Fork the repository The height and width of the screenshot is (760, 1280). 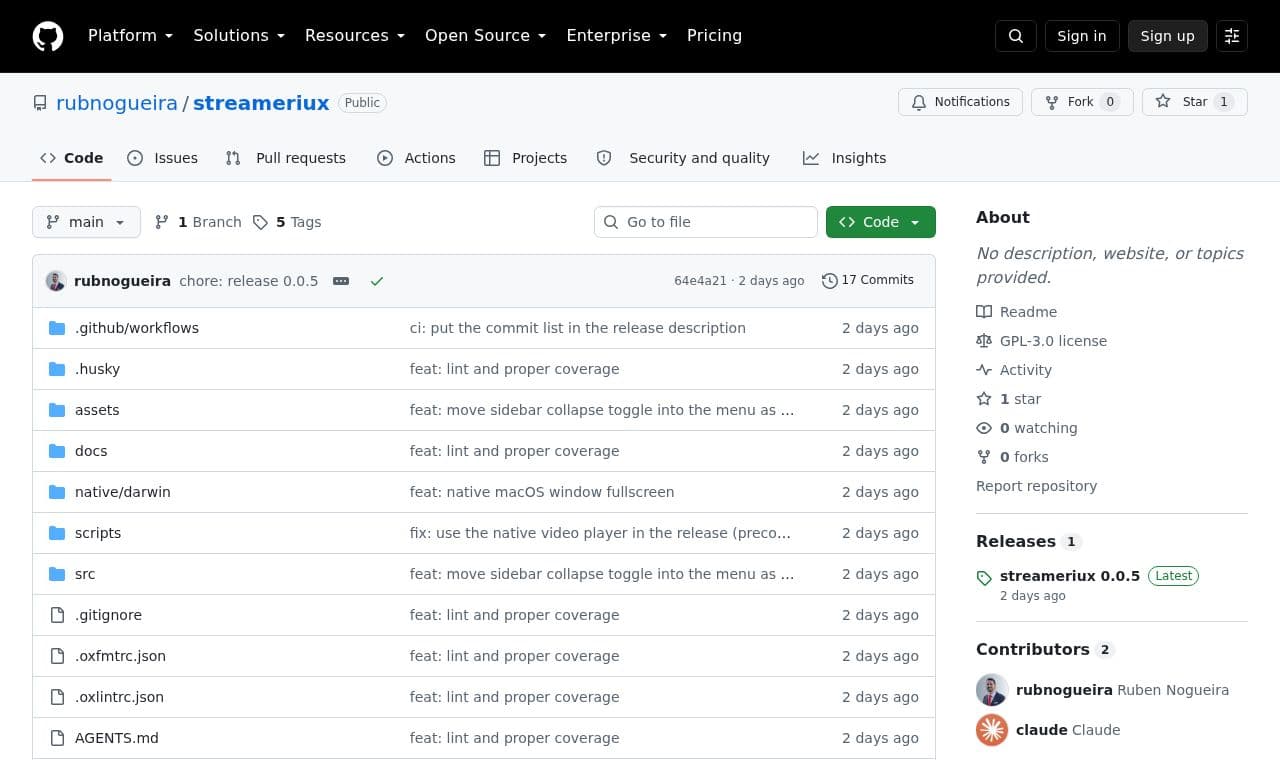(x=1082, y=102)
